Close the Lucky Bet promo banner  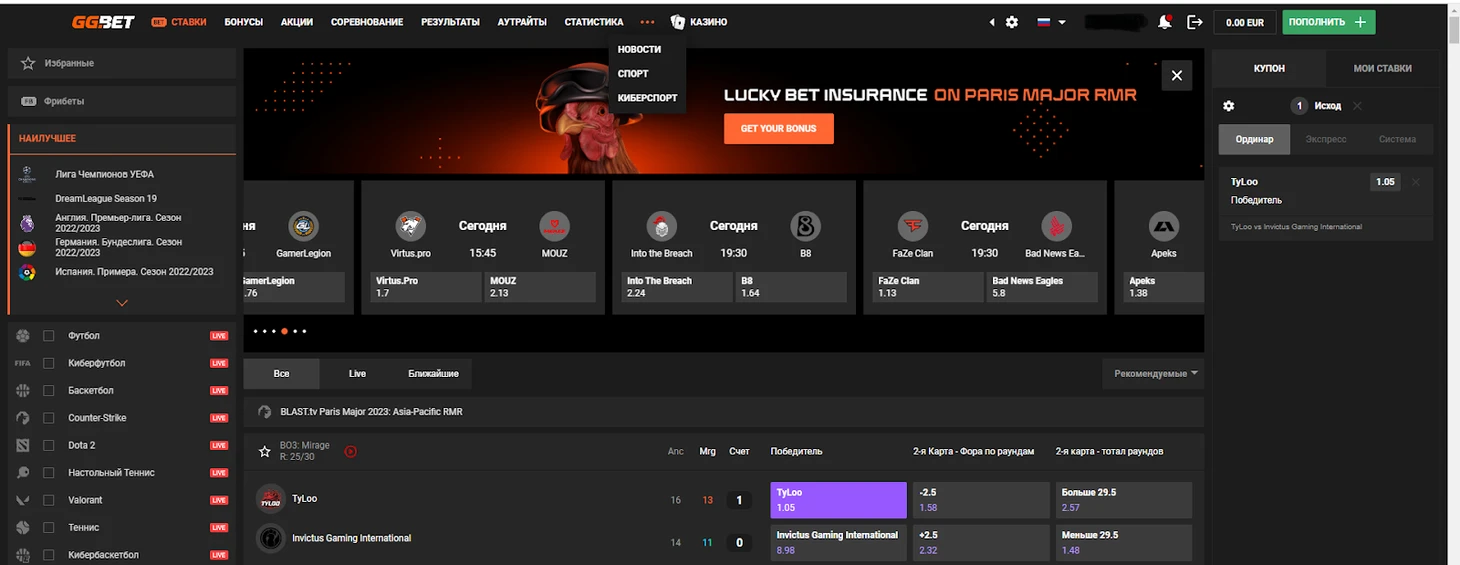[1177, 76]
